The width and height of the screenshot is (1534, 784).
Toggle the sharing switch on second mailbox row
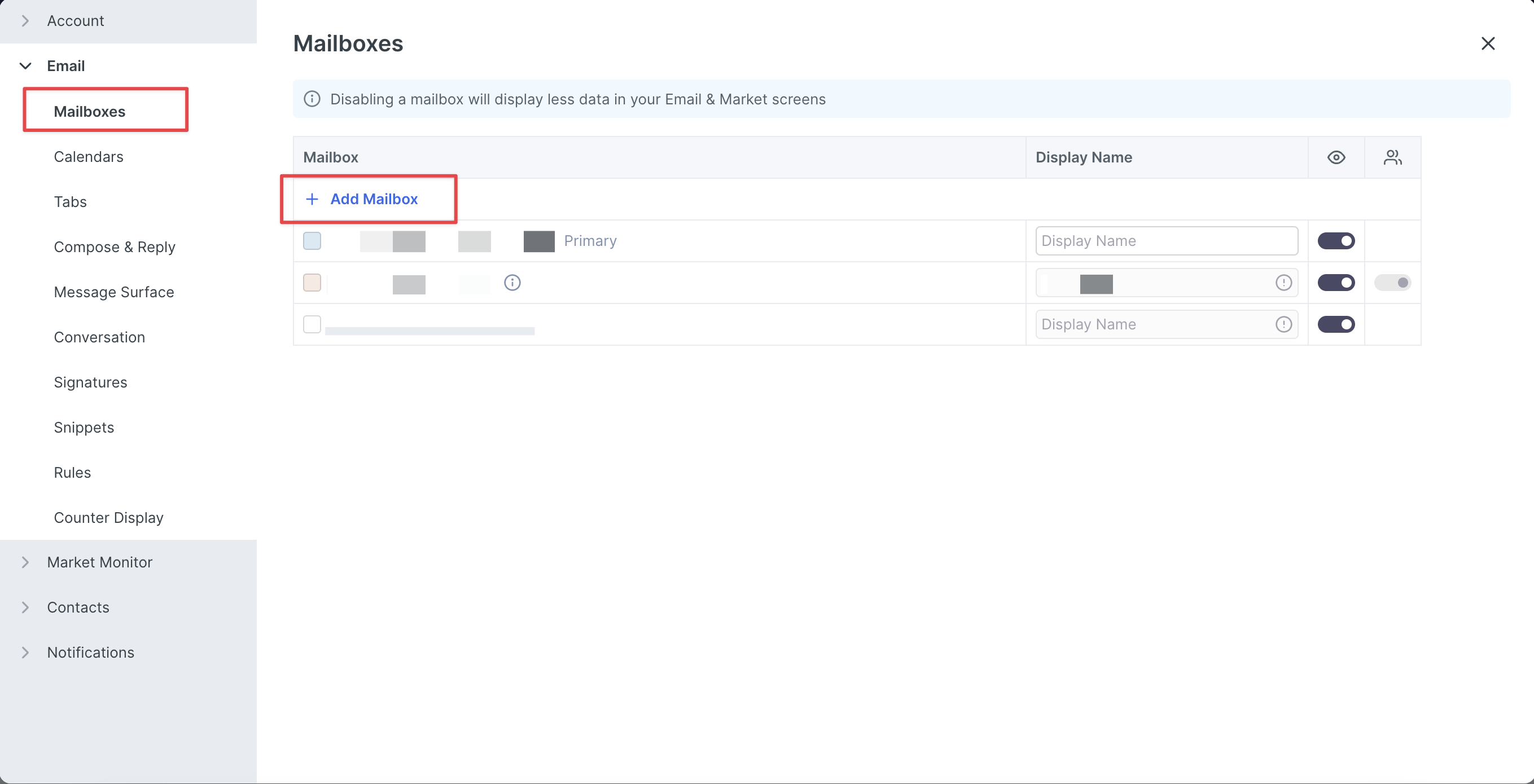click(1392, 282)
